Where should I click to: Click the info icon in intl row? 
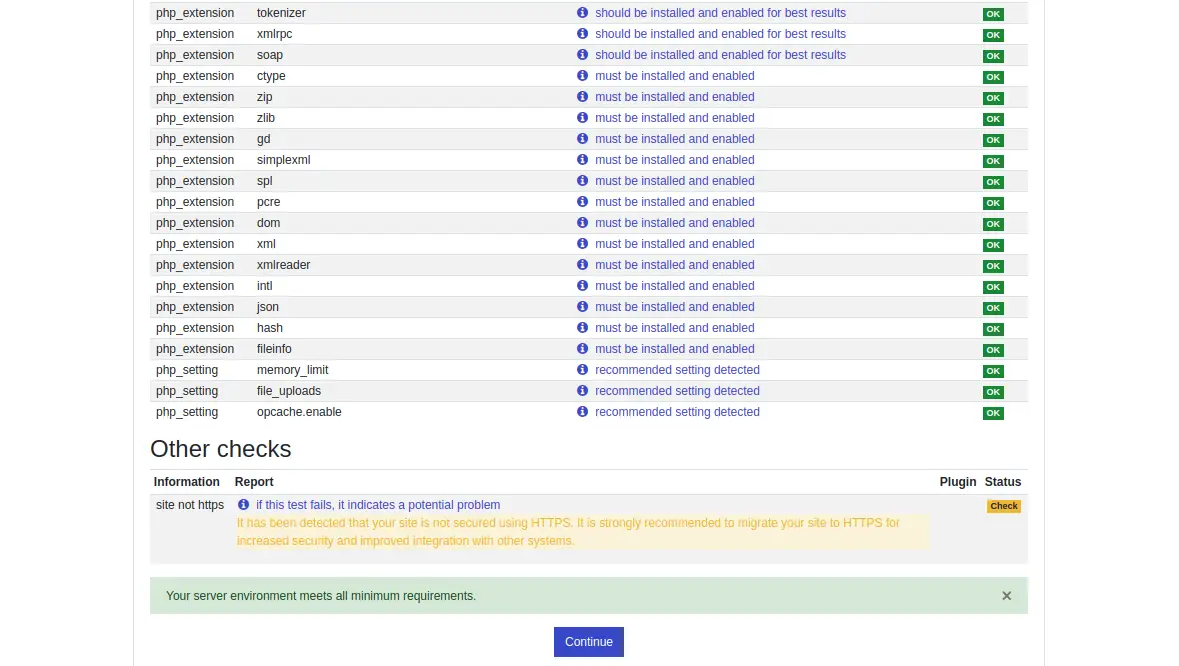pos(582,286)
